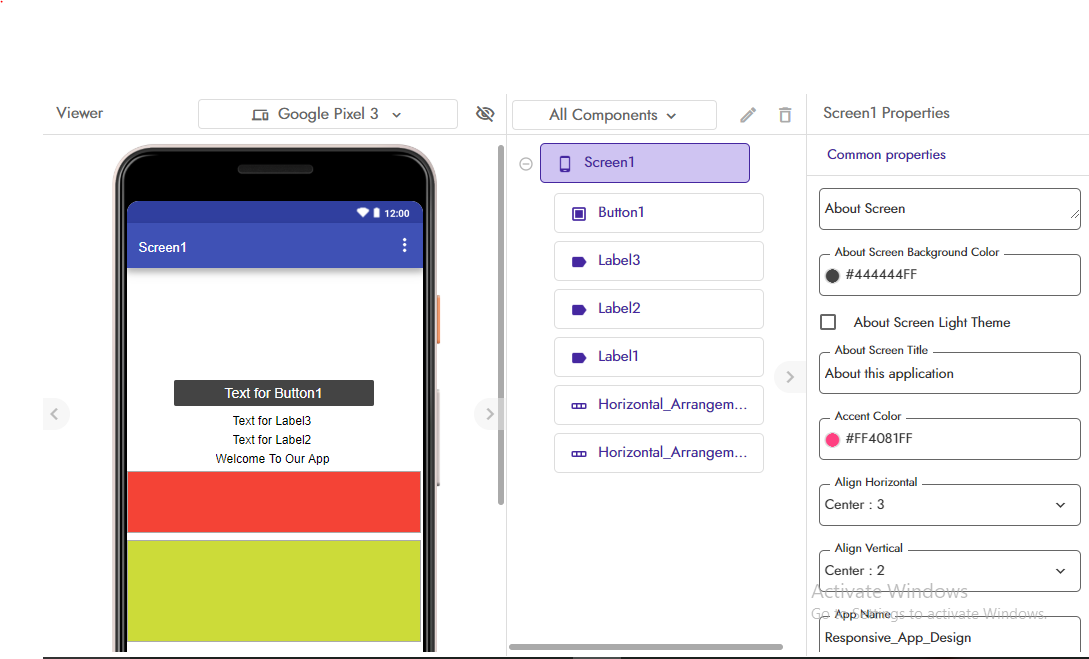Open the Align Horizontal dropdown
The image size is (1089, 659).
click(949, 505)
